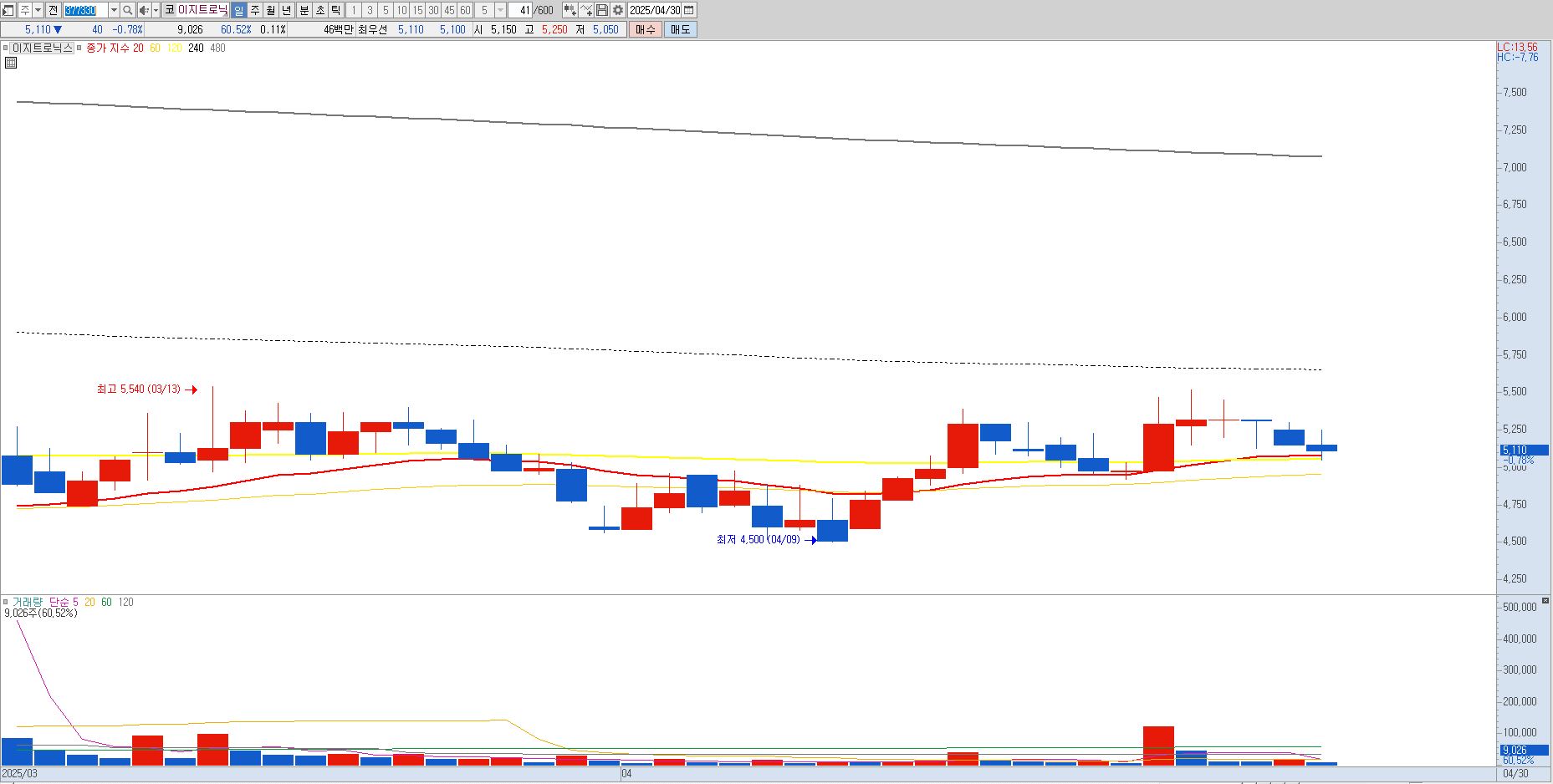Image resolution: width=1553 pixels, height=784 pixels.
Task: Click the 이지트로닉스 chart legend label
Action: 42,48
